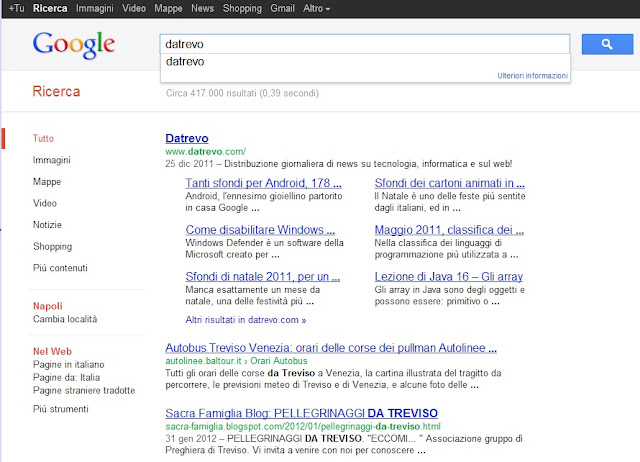Open Mappe in the top bar
This screenshot has width=640, height=462.
pyautogui.click(x=168, y=8)
